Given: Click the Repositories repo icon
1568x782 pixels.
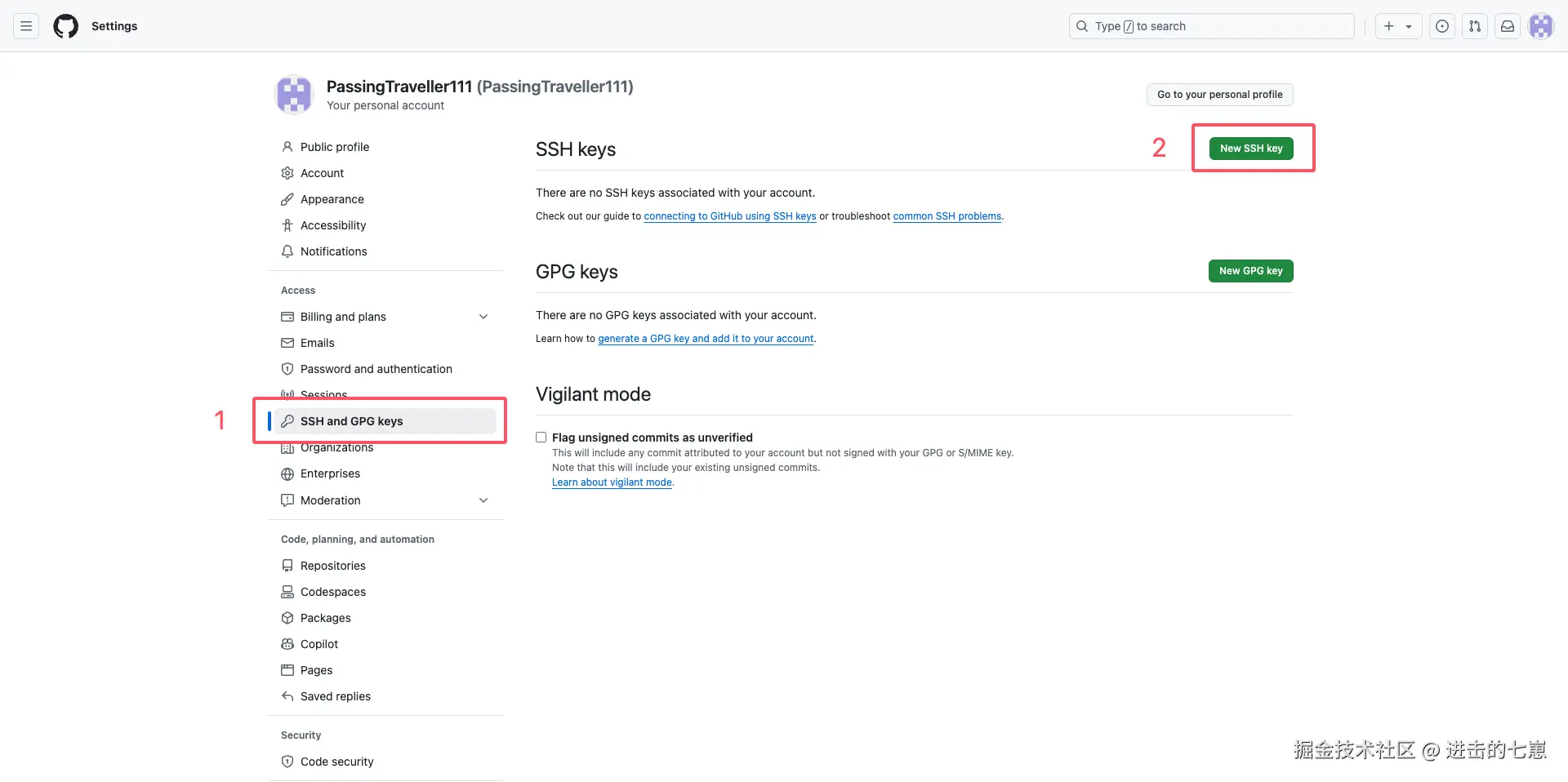Looking at the screenshot, I should [287, 566].
